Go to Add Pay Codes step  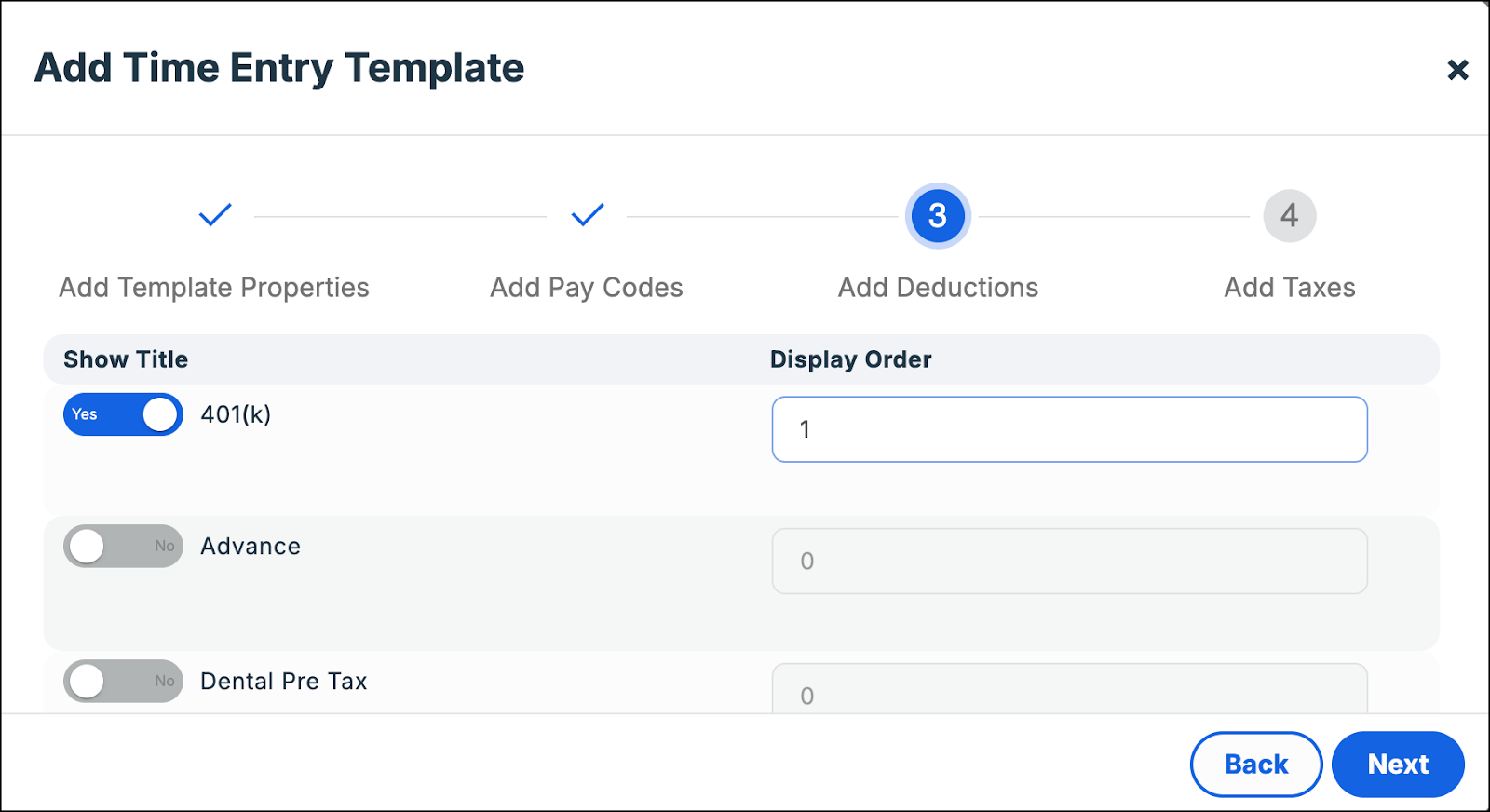pos(587,288)
